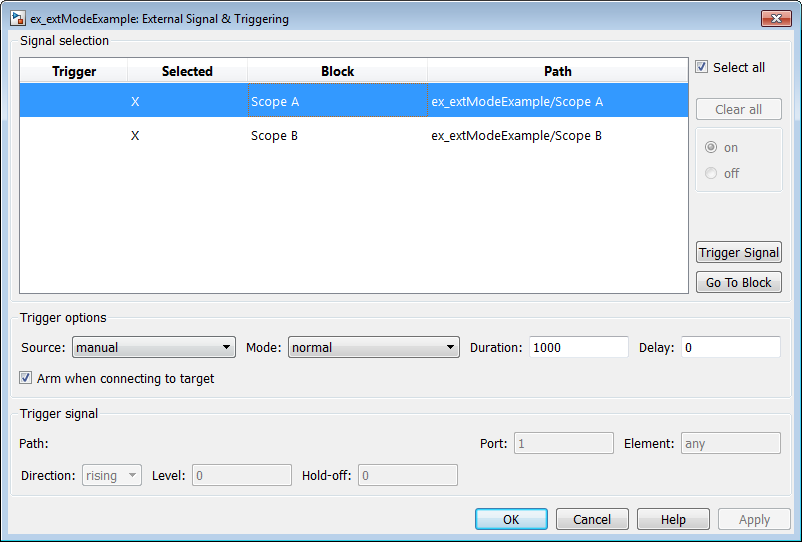Click the Duration field containing 1000
The image size is (802, 542).
pos(578,347)
